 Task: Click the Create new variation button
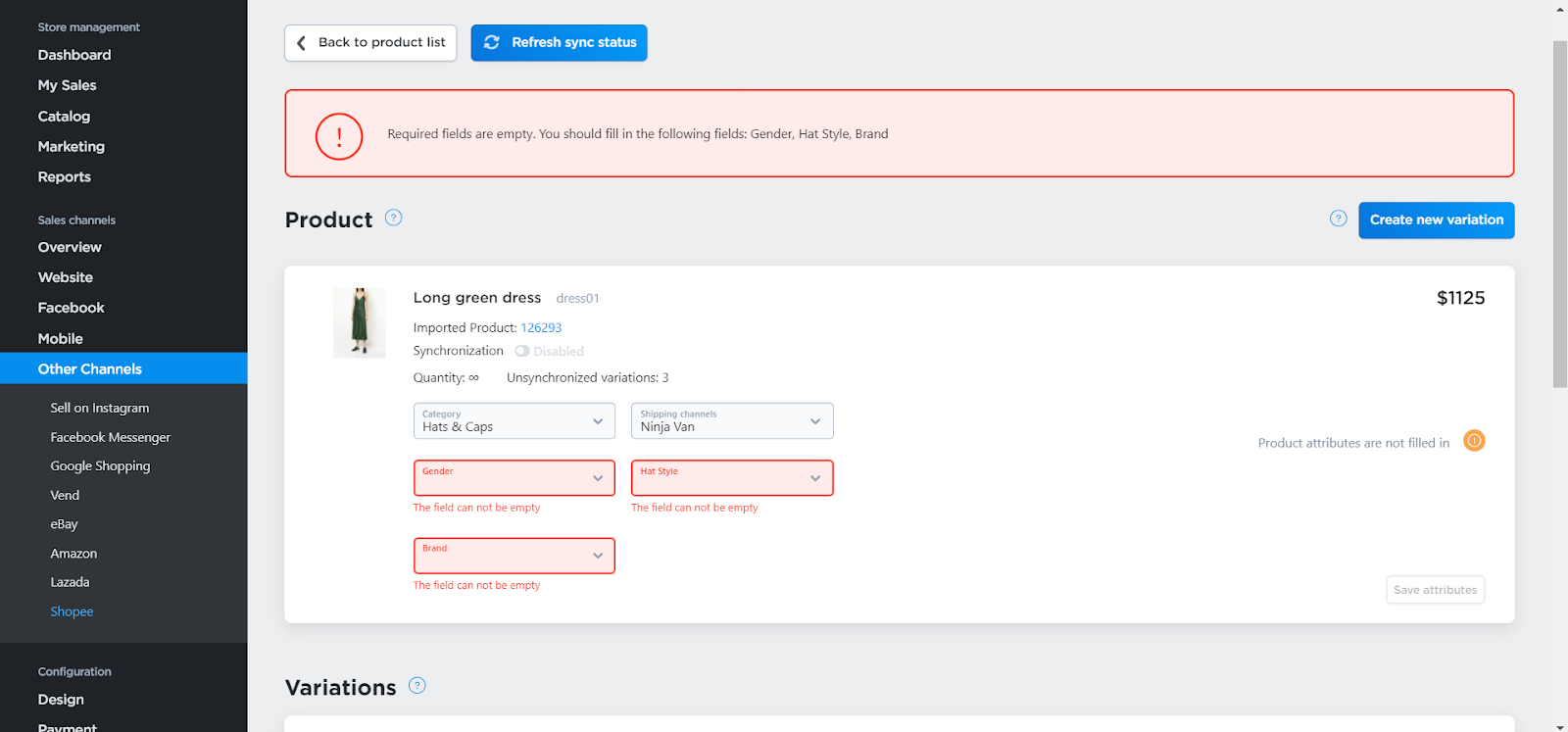[x=1437, y=220]
